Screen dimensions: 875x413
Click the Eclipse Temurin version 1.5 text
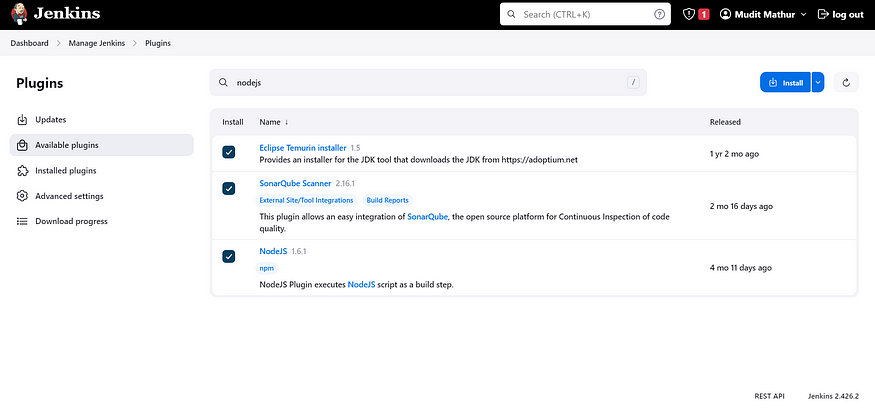click(355, 148)
